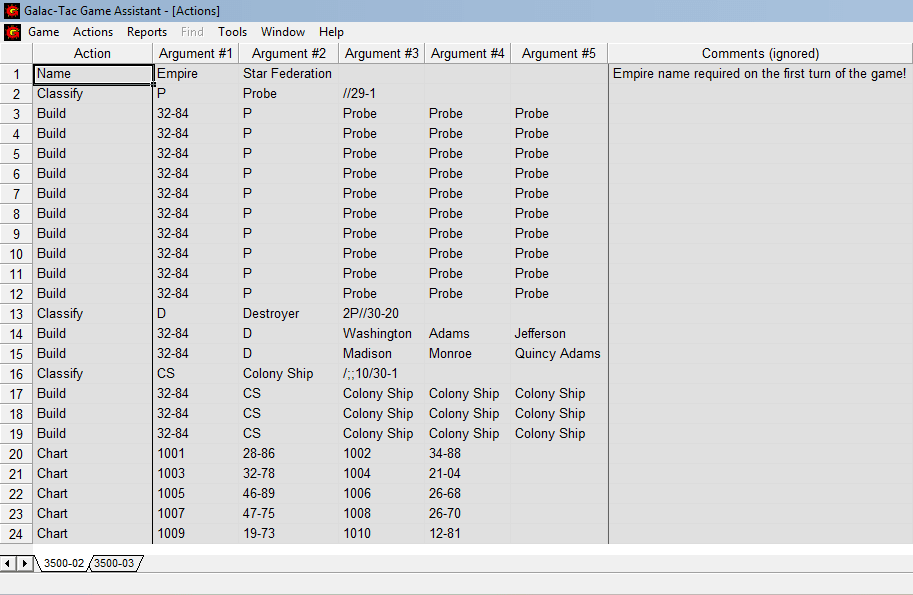913x595 pixels.
Task: Open the Actions menu
Action: pos(93,32)
